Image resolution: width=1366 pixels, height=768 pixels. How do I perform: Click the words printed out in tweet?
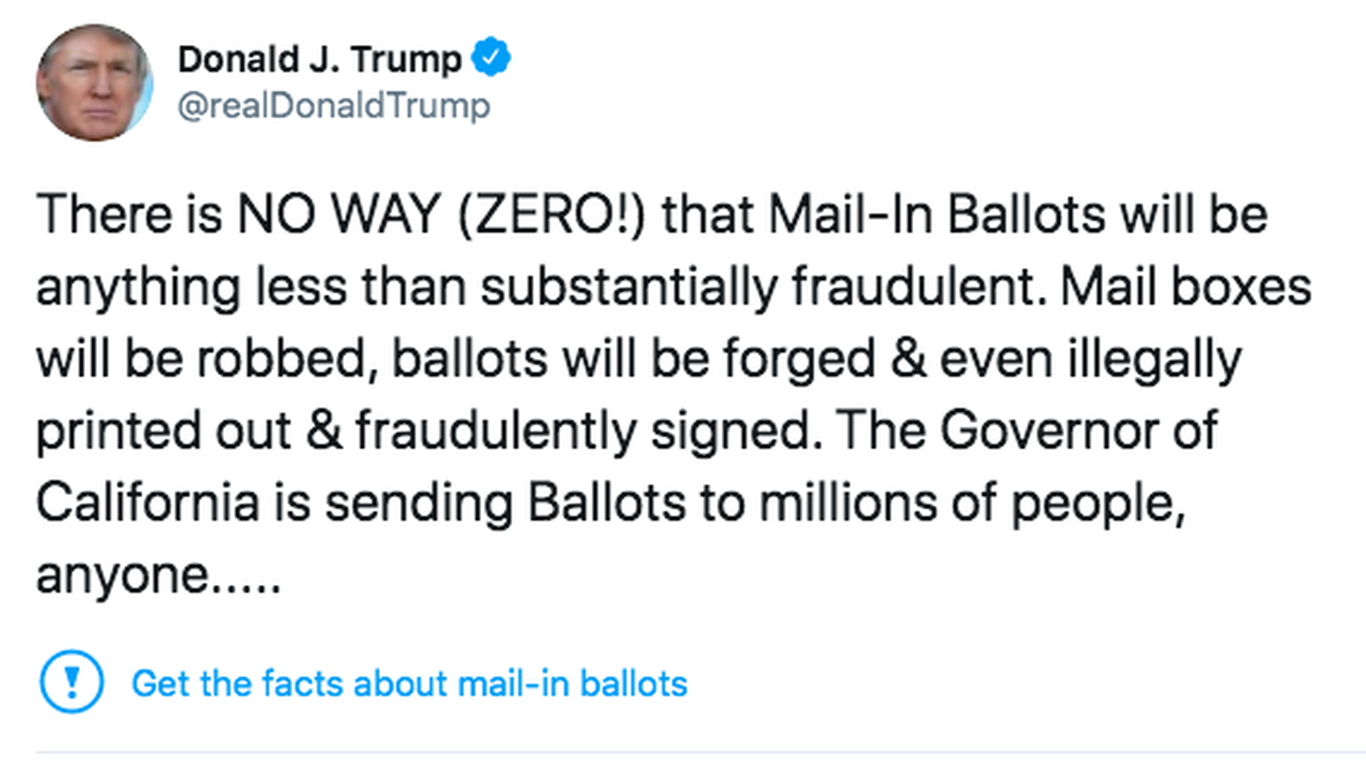point(163,432)
